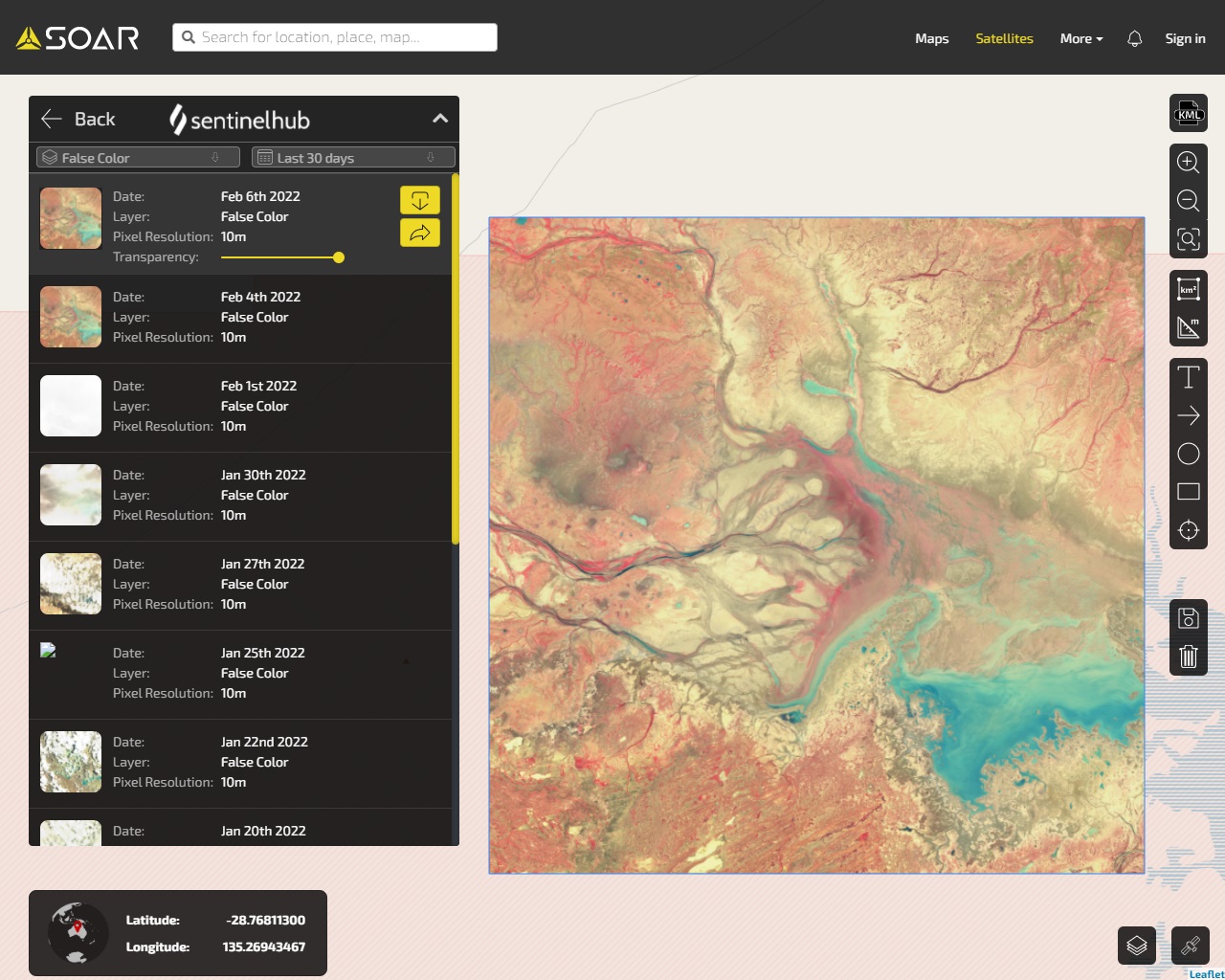Save the annotations with disk icon
This screenshot has height=980, width=1225.
(1189, 618)
